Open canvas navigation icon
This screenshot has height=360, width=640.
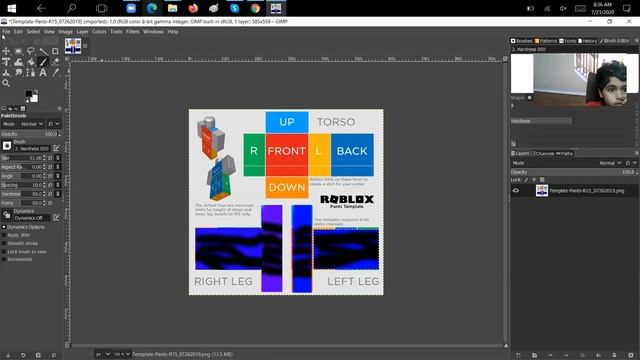[x=506, y=346]
